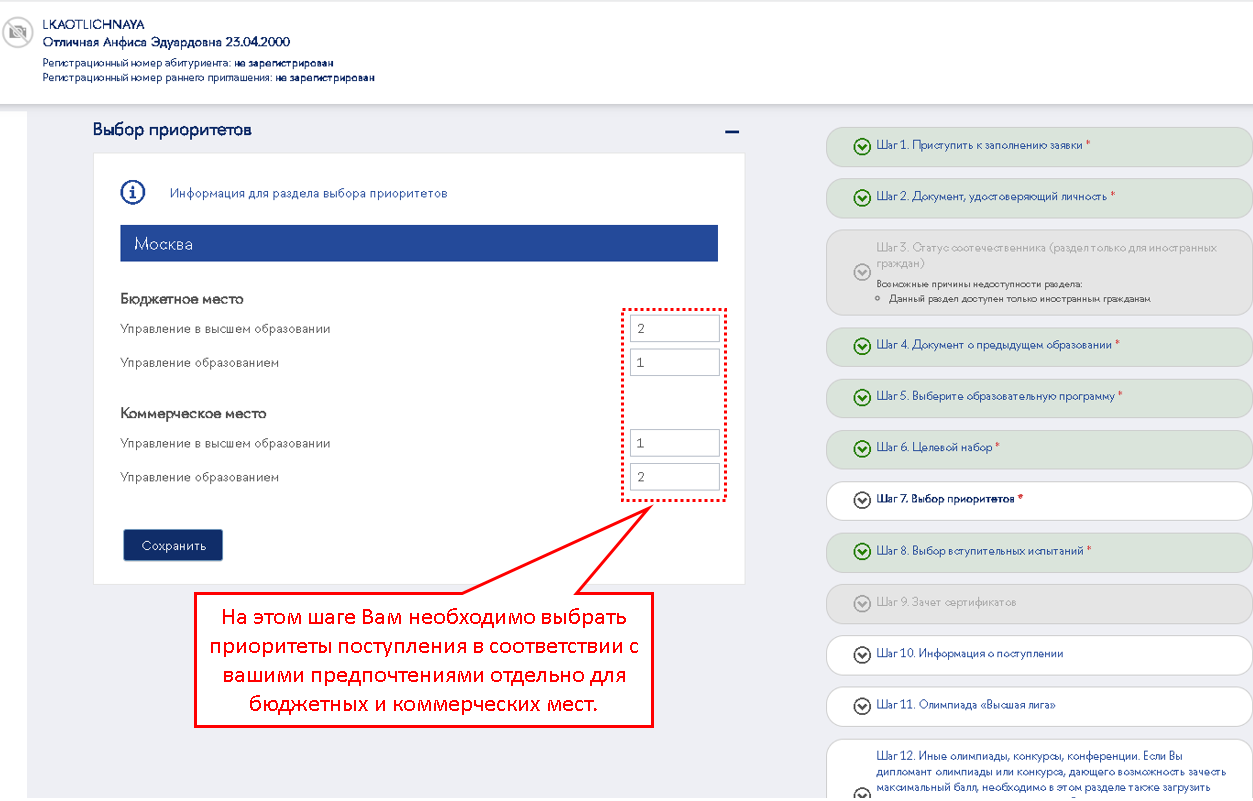Open Информация для раздела выбора приоритетов link
Image resolution: width=1253 pixels, height=801 pixels.
(308, 193)
